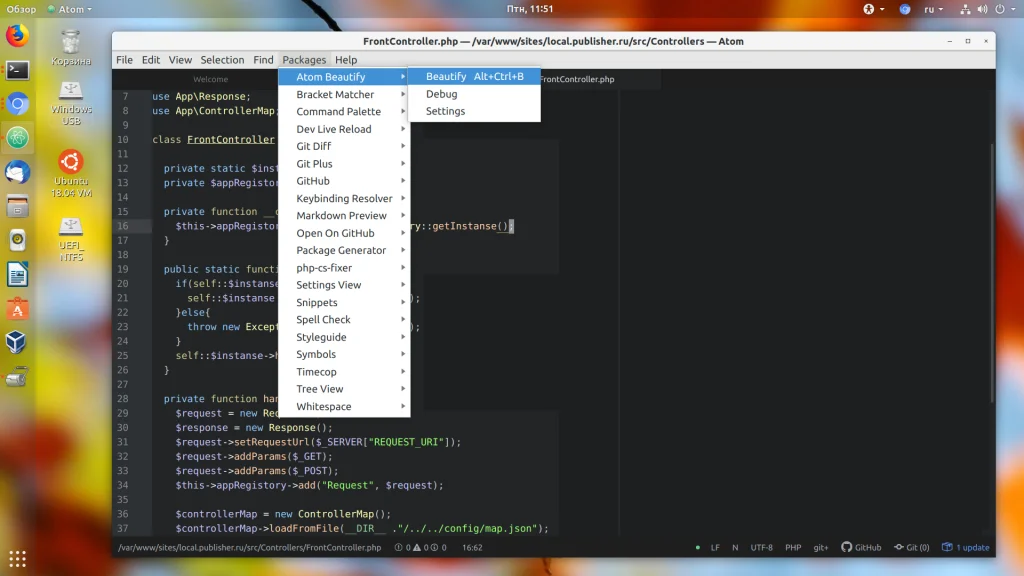Open the Git (0) status bar panel

pos(910,548)
